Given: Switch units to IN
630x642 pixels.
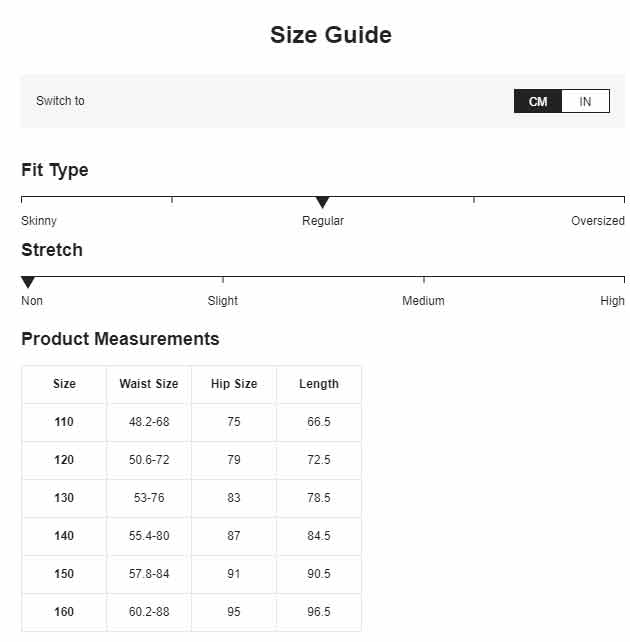Looking at the screenshot, I should [585, 101].
